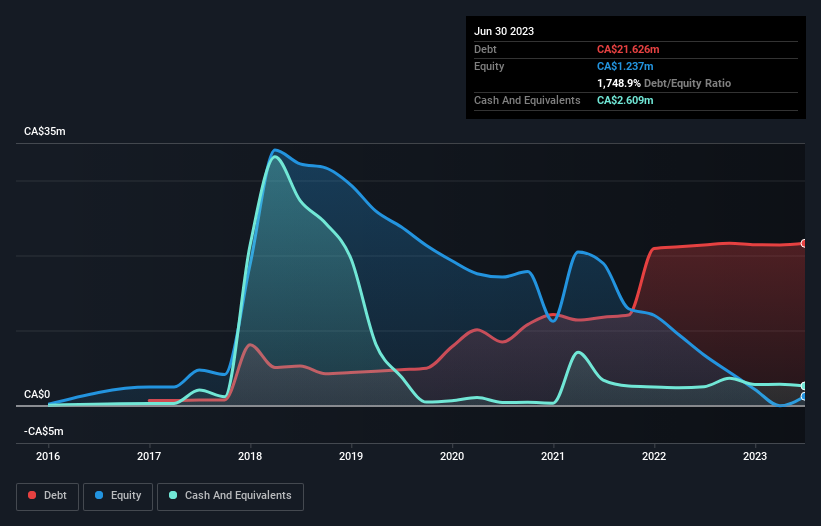
Task: Click the 1,748.9% Debt/Equity Ratio text
Action: click(x=664, y=83)
